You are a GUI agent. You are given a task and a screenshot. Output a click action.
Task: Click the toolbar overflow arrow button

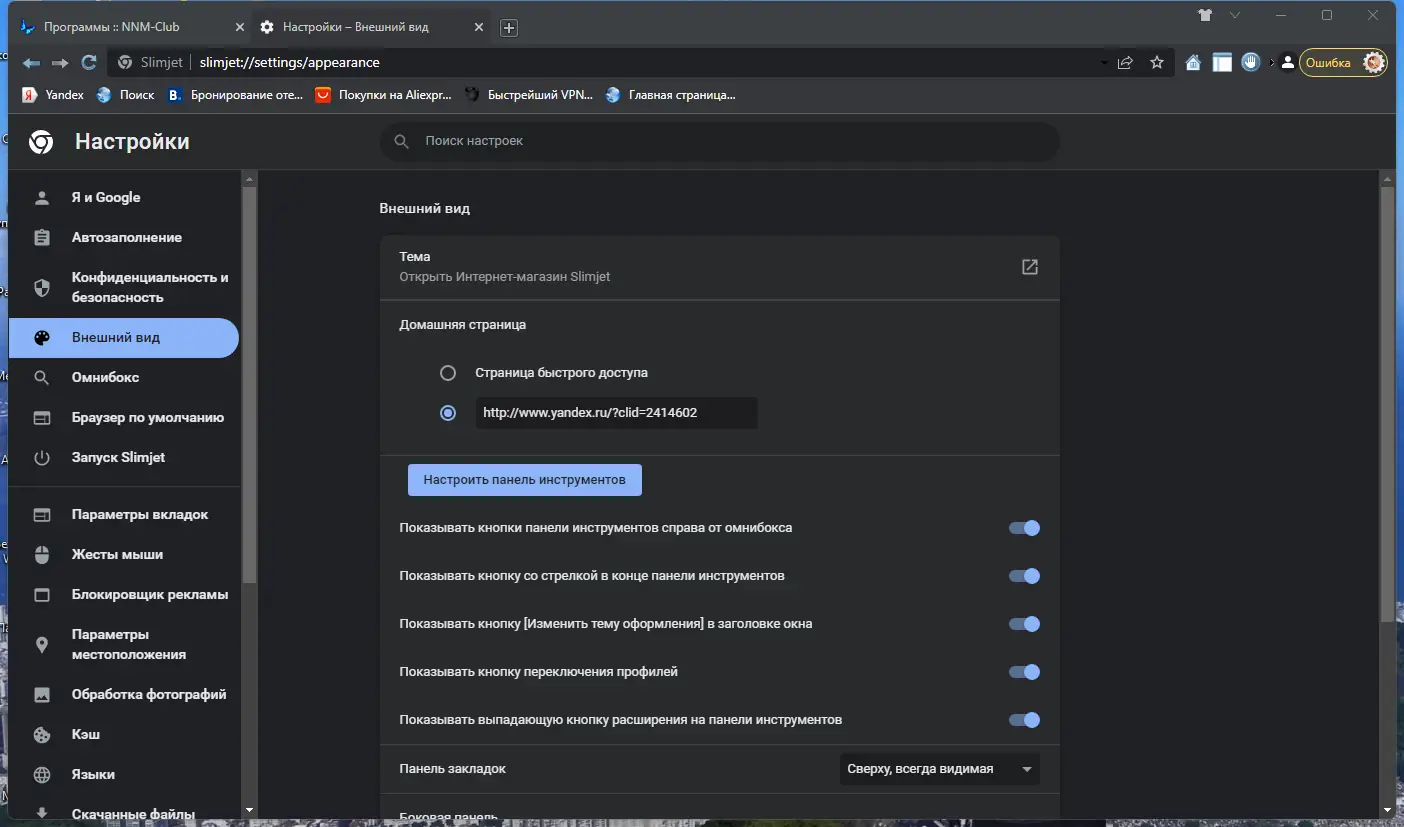pyautogui.click(x=1272, y=63)
